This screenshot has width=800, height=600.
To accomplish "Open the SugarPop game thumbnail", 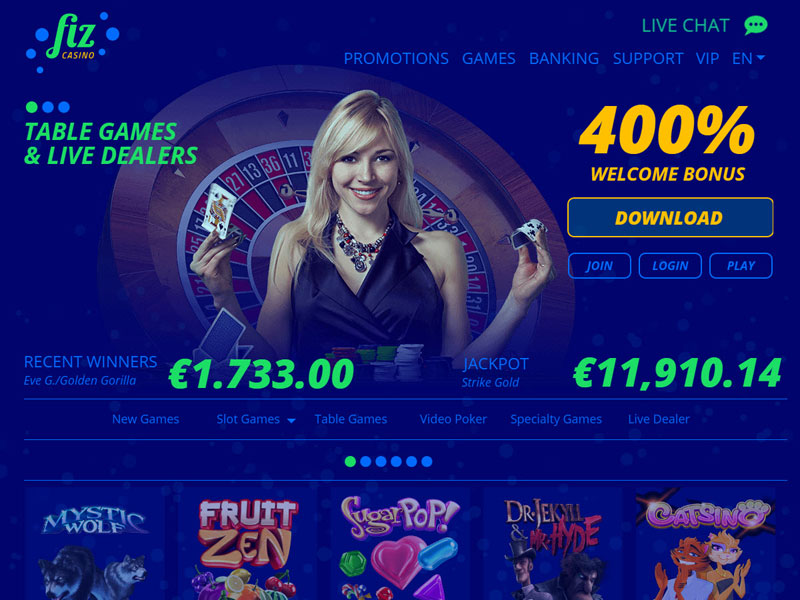I will (400, 544).
